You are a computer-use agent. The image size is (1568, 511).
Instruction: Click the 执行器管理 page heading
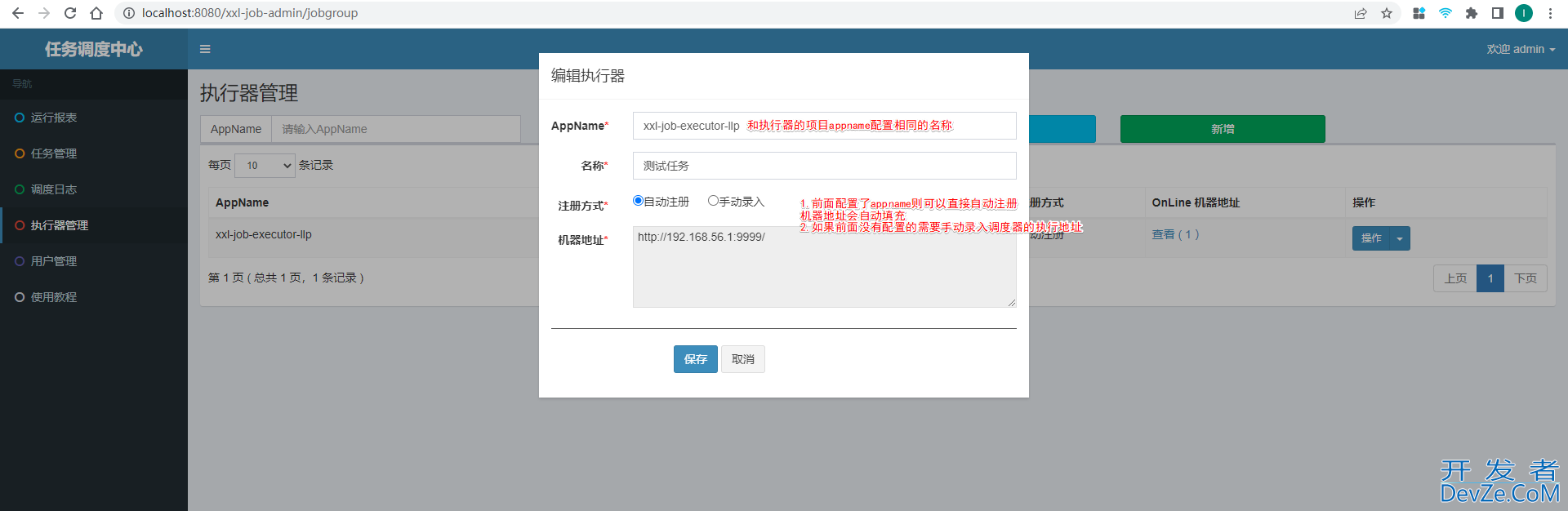249,93
